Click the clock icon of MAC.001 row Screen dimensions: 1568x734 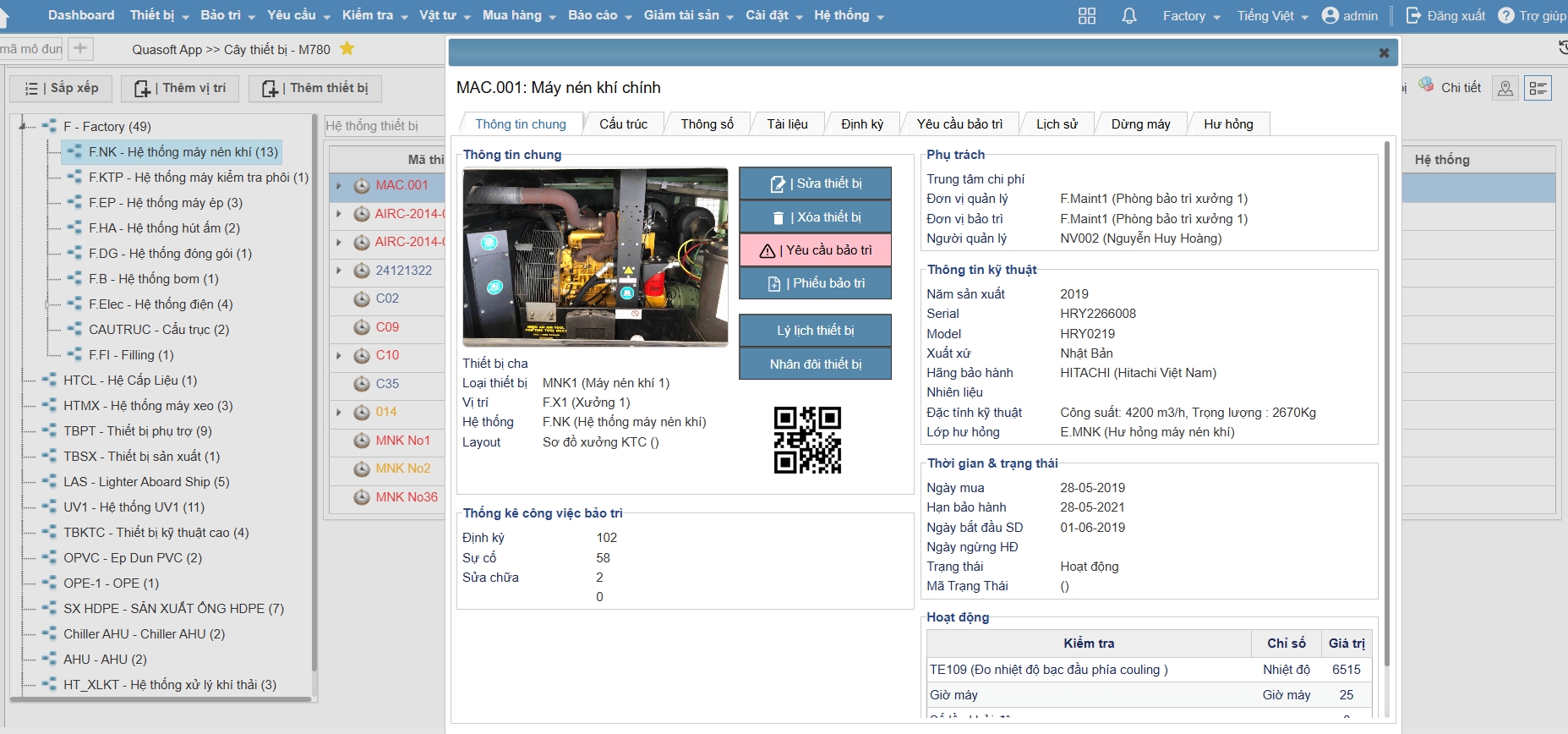coord(362,185)
